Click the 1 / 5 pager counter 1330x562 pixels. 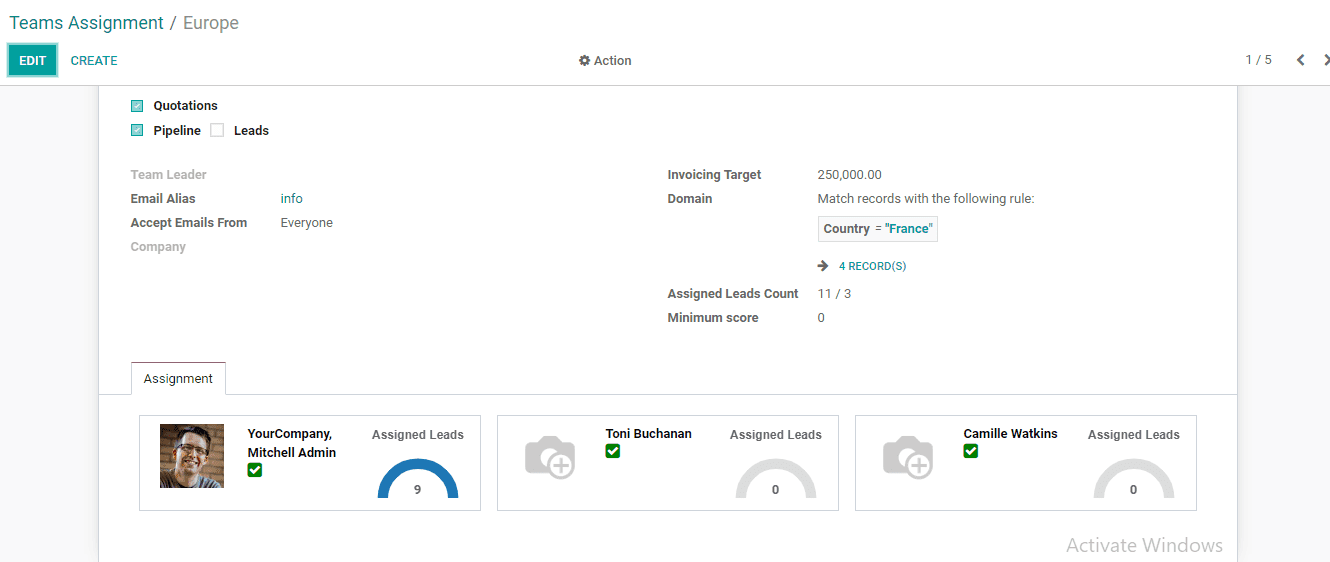pos(1258,60)
